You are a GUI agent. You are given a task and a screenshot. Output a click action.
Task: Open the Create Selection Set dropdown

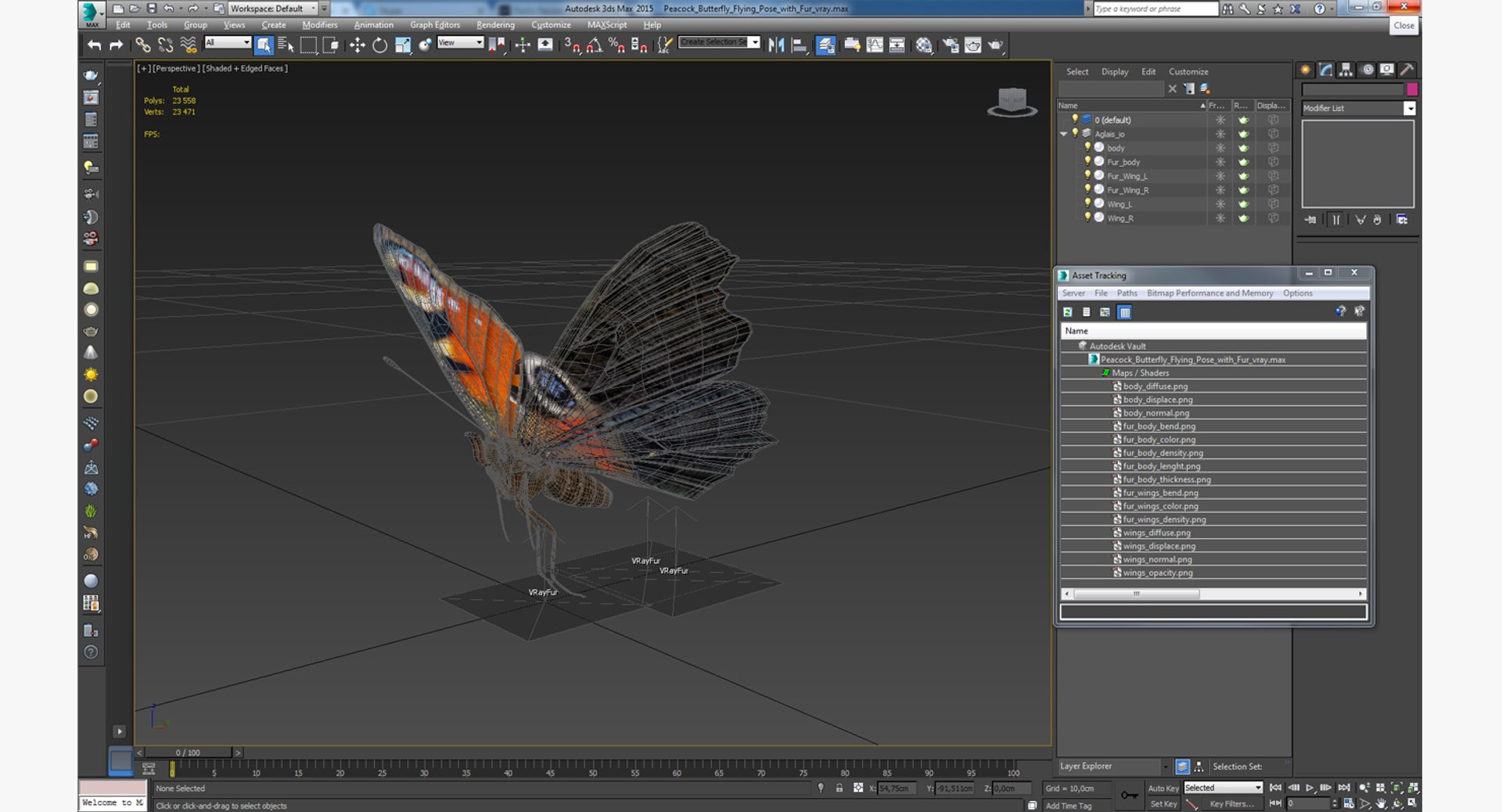[x=719, y=42]
